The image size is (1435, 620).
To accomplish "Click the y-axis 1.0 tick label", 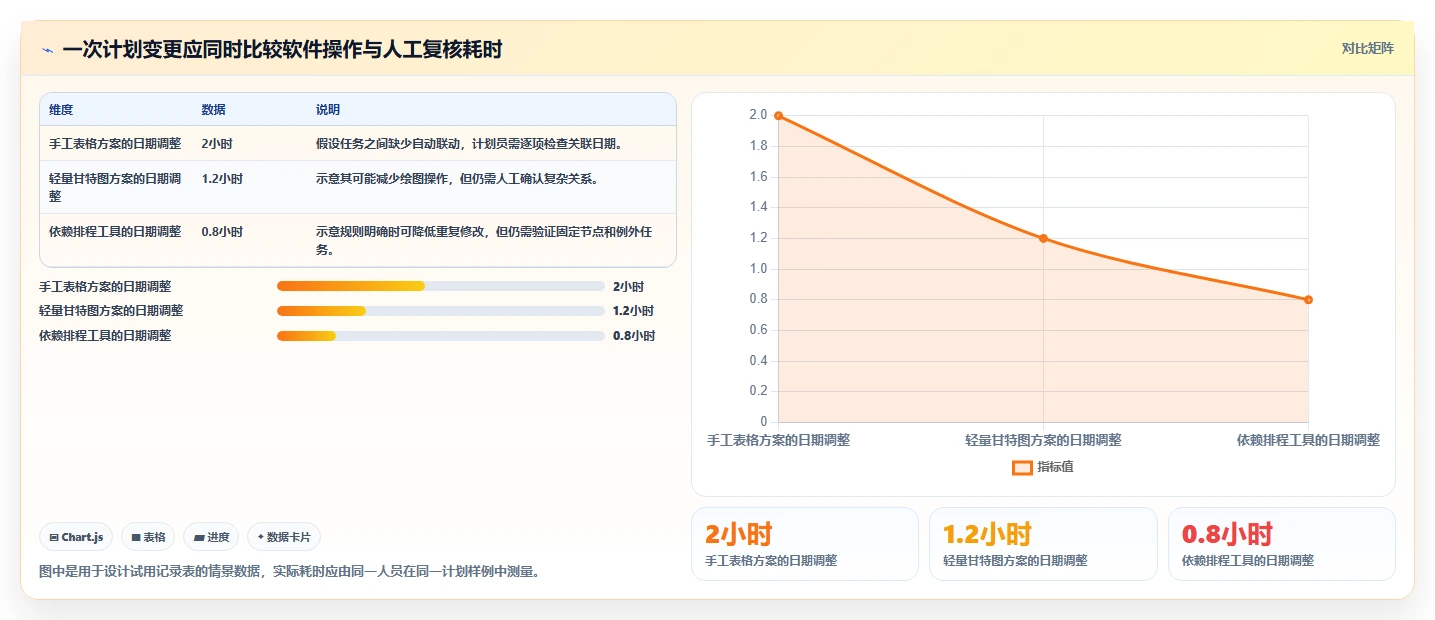I will point(758,268).
